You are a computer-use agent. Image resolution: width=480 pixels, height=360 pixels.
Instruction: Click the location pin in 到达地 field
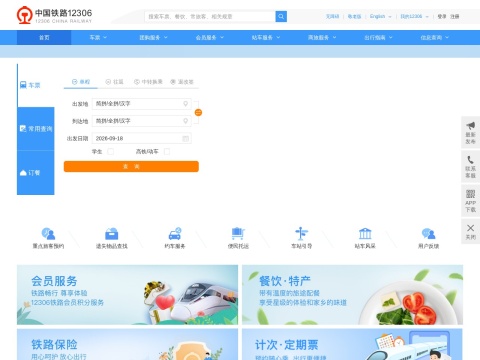(186, 121)
